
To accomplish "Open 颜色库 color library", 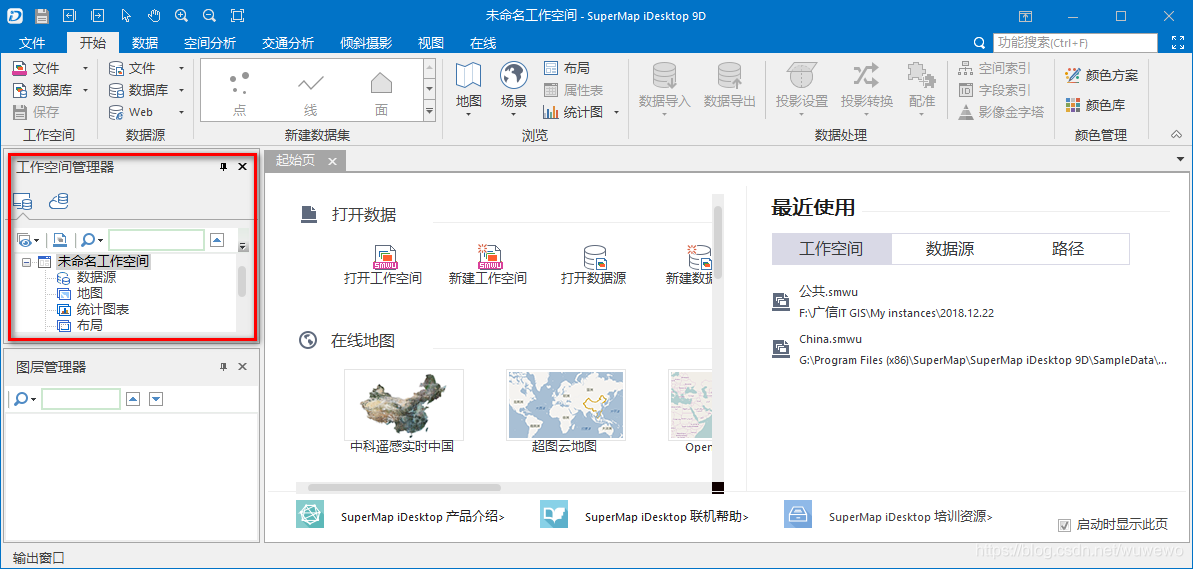I will pos(1095,105).
